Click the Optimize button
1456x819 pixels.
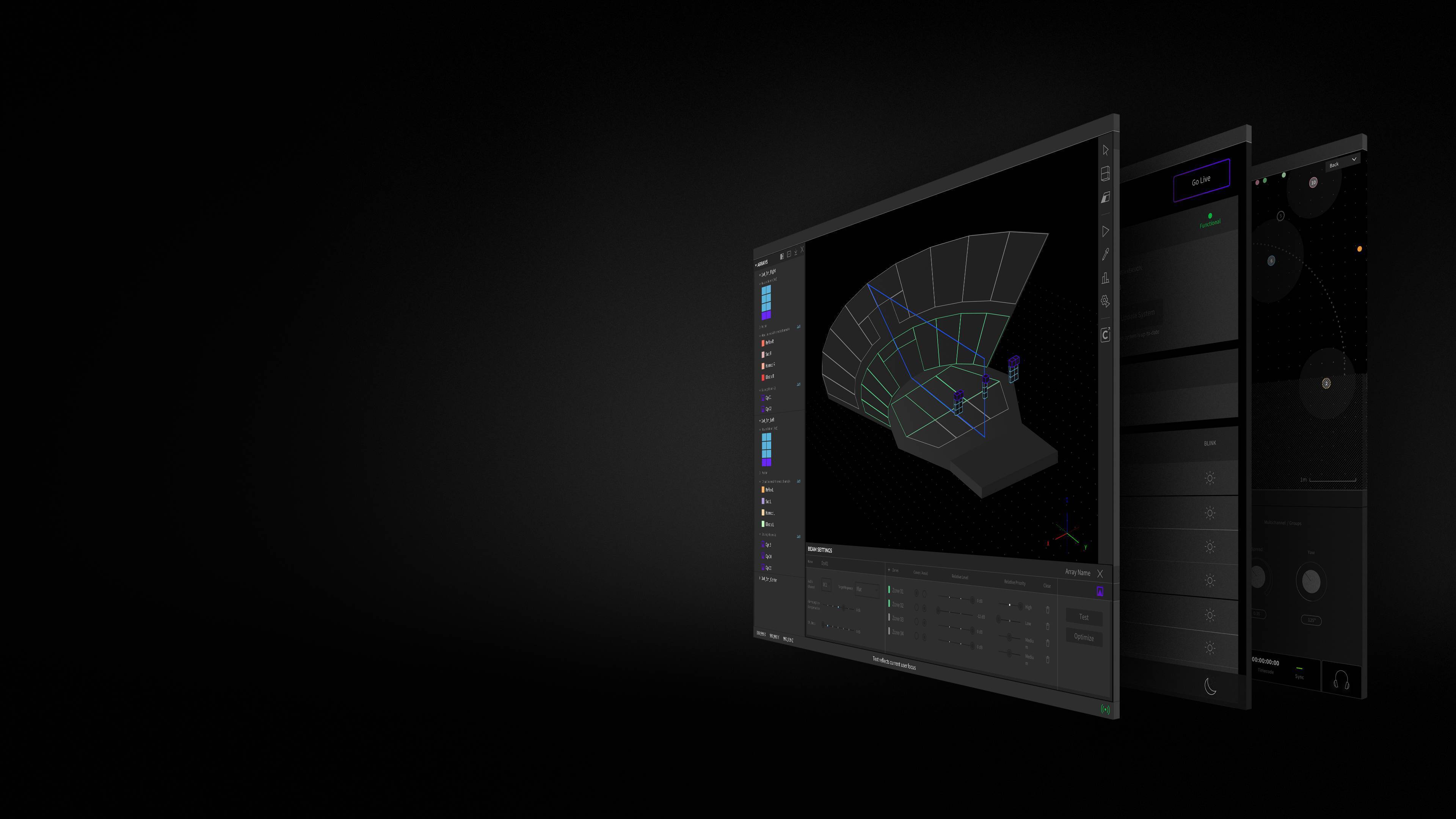1084,637
